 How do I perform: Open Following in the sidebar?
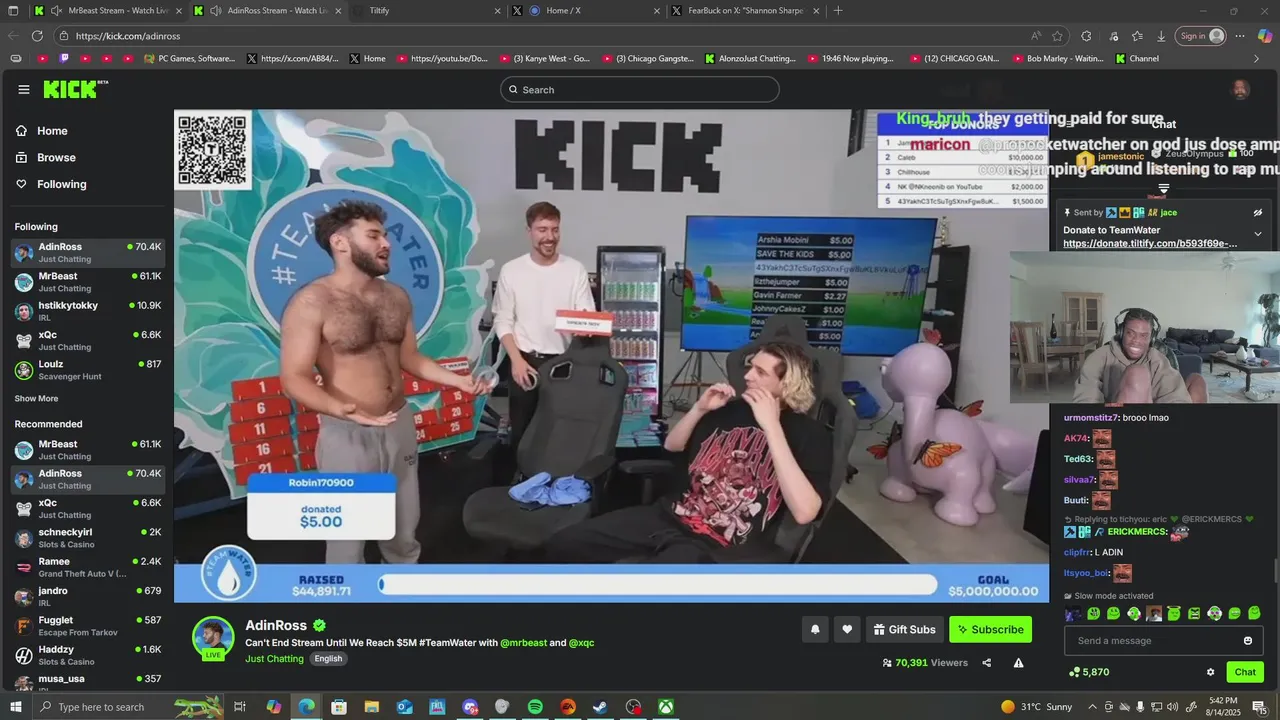(x=61, y=184)
